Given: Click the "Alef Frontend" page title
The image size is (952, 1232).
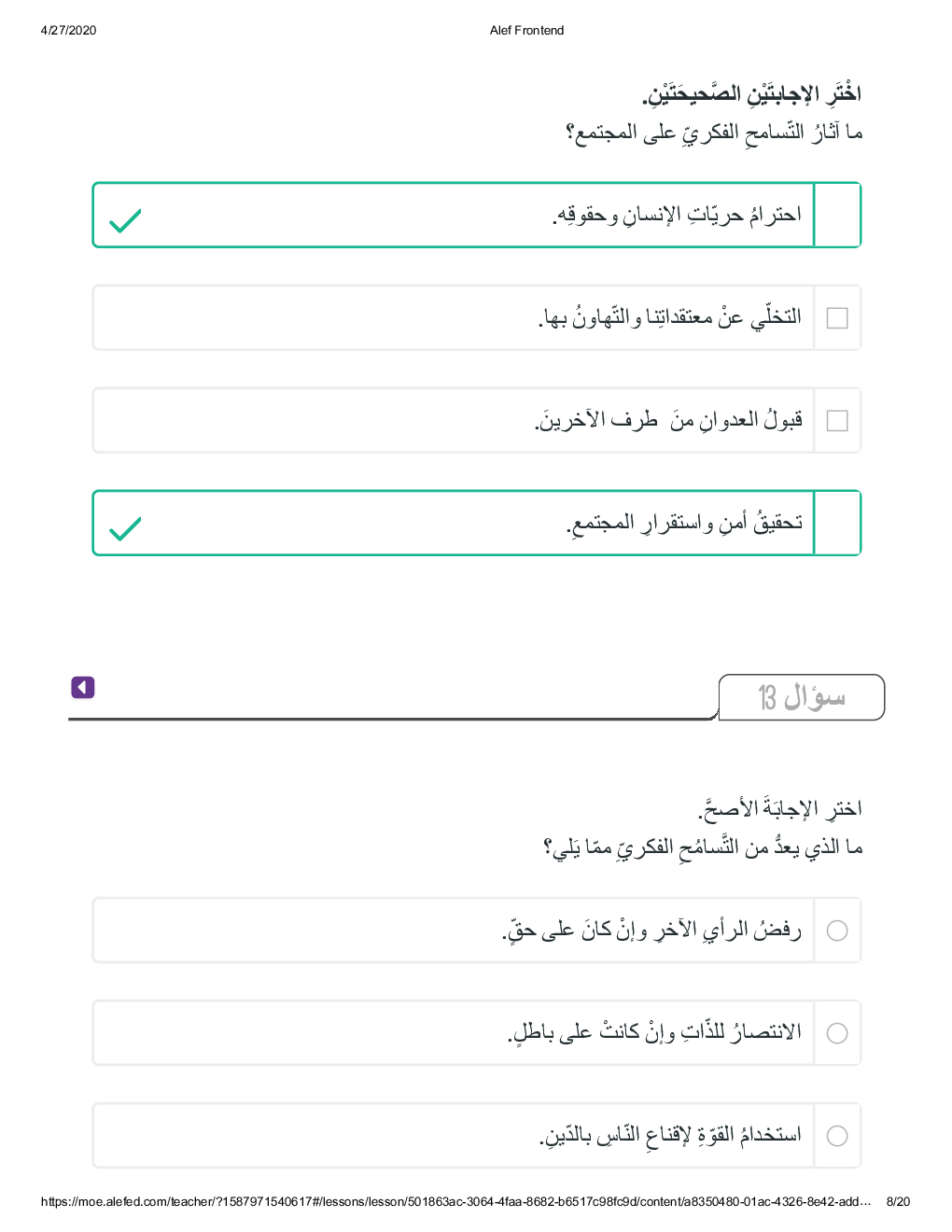Looking at the screenshot, I should (x=526, y=31).
